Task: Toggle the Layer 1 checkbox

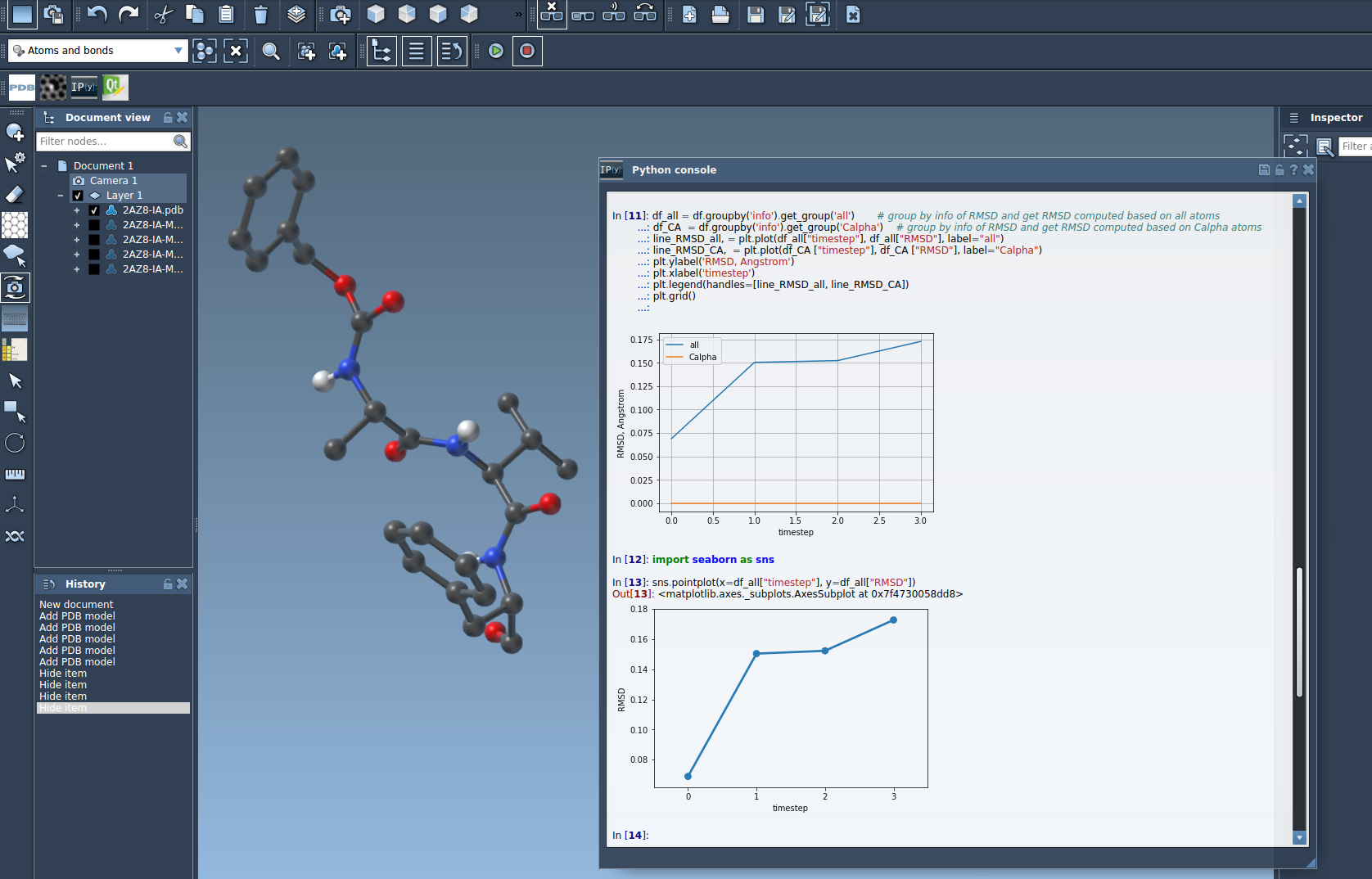Action: tap(78, 196)
